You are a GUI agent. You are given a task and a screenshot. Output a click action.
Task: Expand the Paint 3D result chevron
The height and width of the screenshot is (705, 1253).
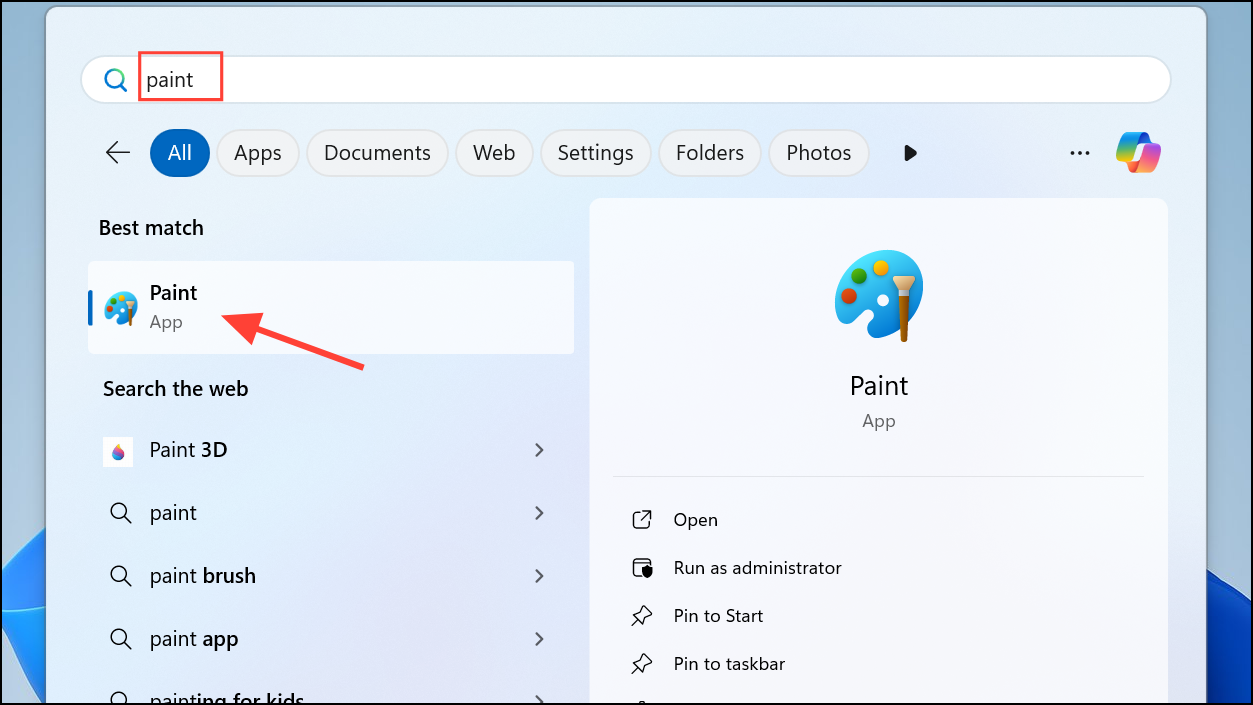point(539,450)
